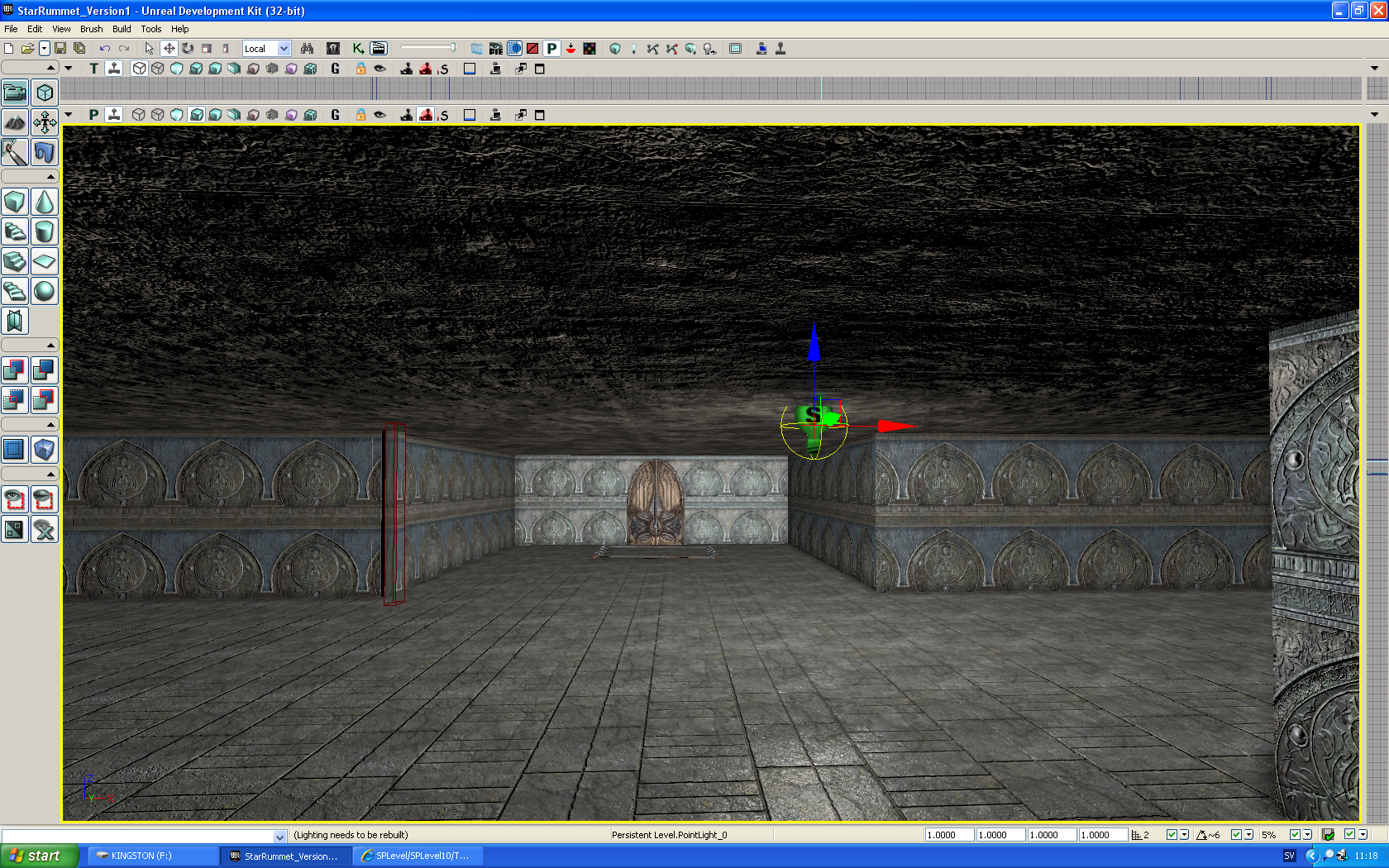
Task: Add a Volume from builder brush
Action: tap(45, 450)
